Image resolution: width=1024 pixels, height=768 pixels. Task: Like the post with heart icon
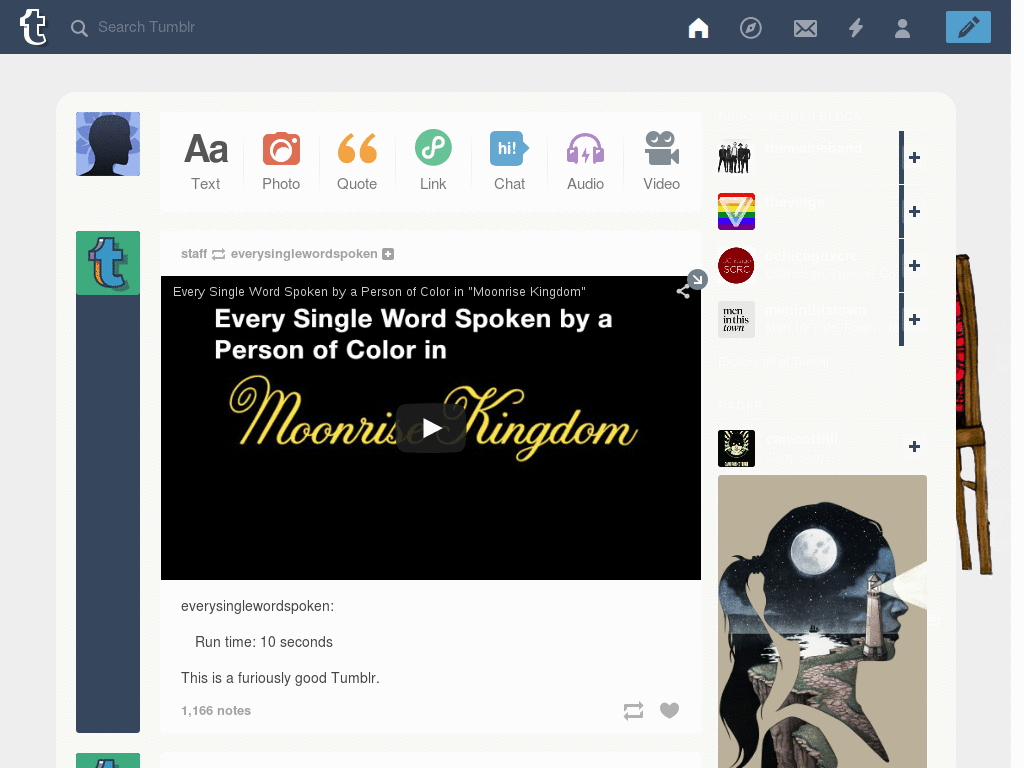click(669, 710)
